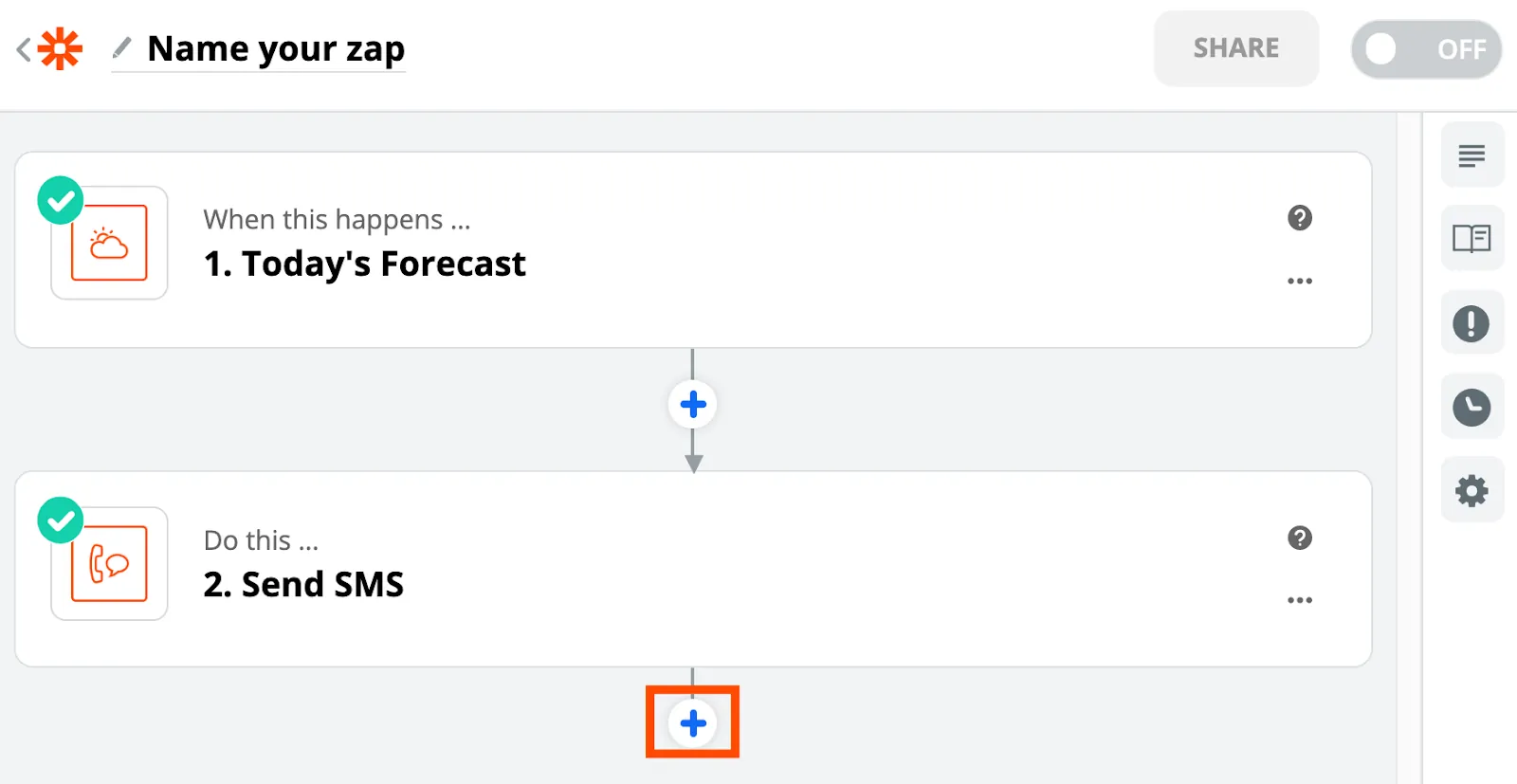Click the green checkmark on the Send SMS step
The height and width of the screenshot is (784, 1517).
tap(60, 520)
